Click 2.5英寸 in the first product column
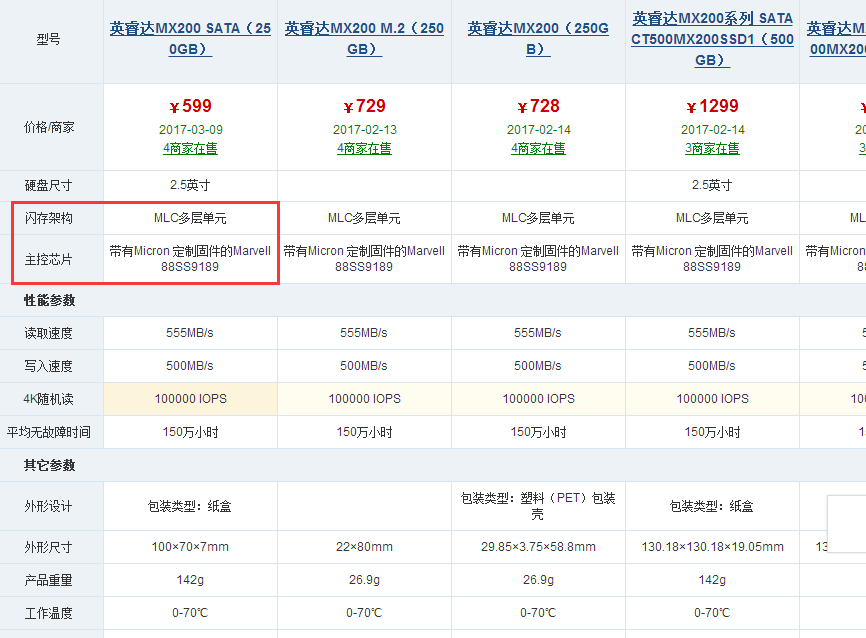The image size is (866, 638). 190,185
